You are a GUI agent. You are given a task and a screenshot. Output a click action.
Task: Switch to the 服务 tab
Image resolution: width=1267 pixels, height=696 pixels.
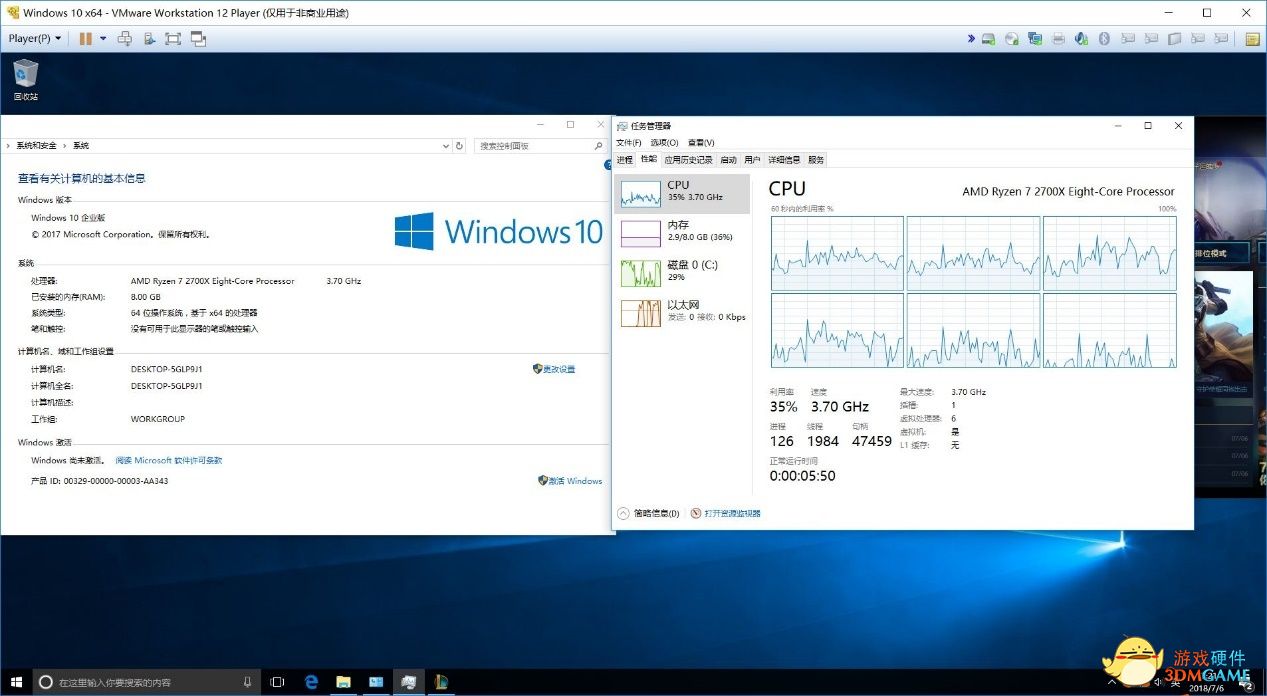point(816,160)
